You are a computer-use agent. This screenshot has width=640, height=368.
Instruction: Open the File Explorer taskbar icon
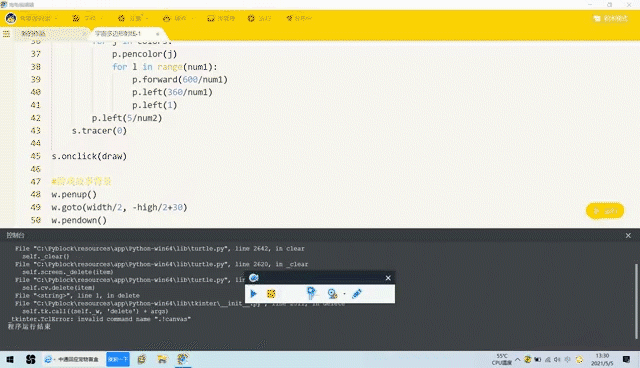(x=162, y=359)
